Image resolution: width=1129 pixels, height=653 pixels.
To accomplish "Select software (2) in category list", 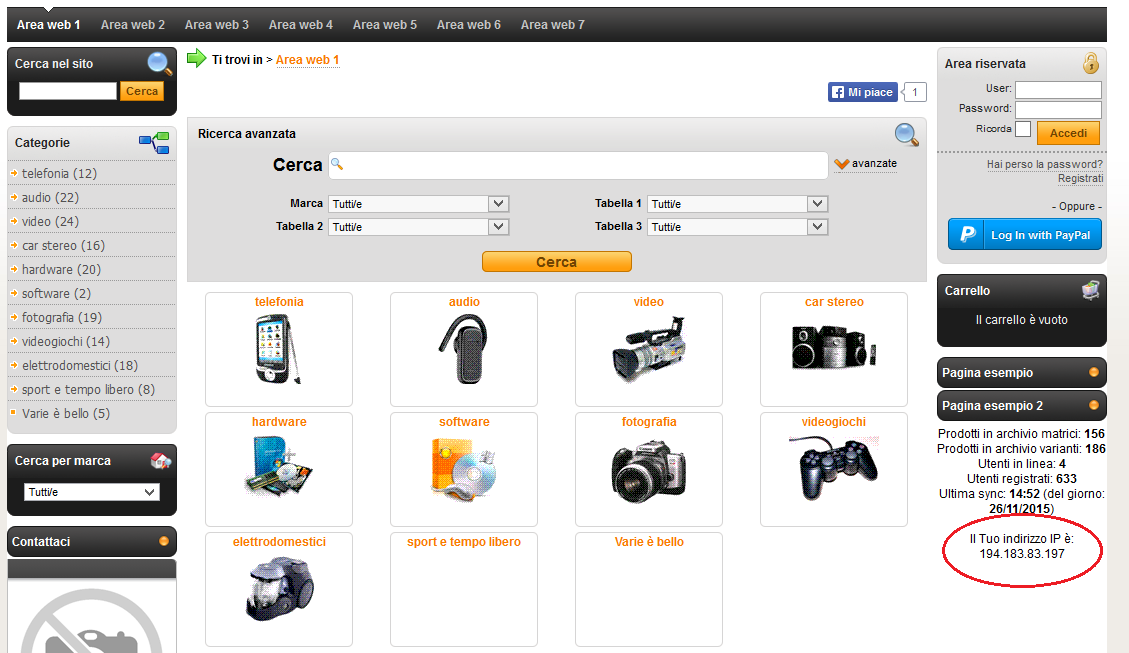I will click(56, 293).
